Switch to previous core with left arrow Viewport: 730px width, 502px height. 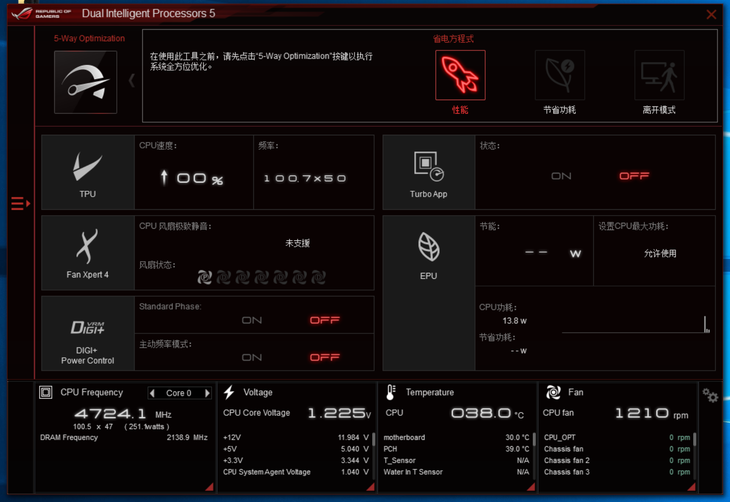pyautogui.click(x=152, y=393)
